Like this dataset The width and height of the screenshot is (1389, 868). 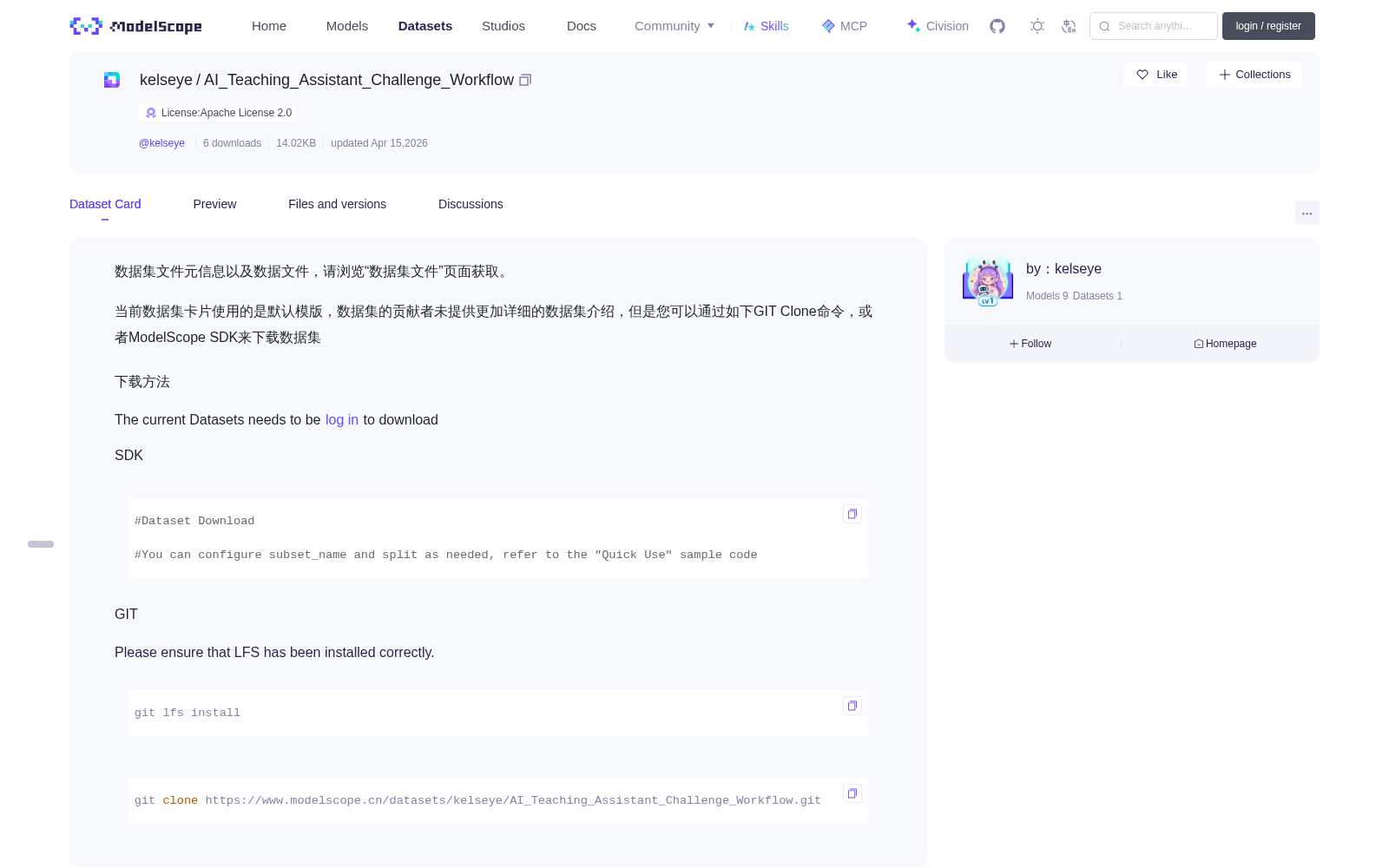point(1155,75)
